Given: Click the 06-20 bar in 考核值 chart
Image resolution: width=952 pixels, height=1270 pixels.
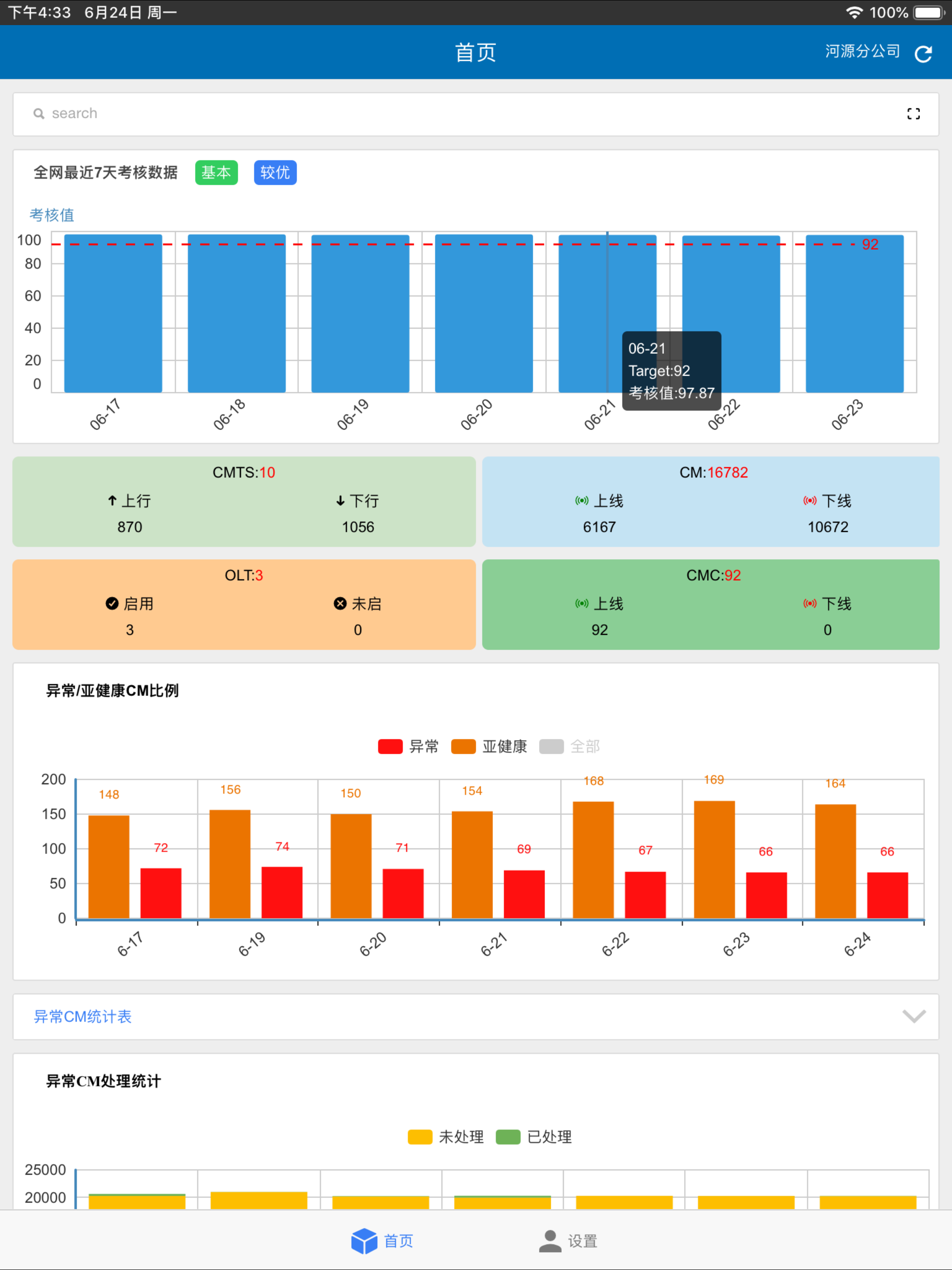Looking at the screenshot, I should [x=484, y=313].
